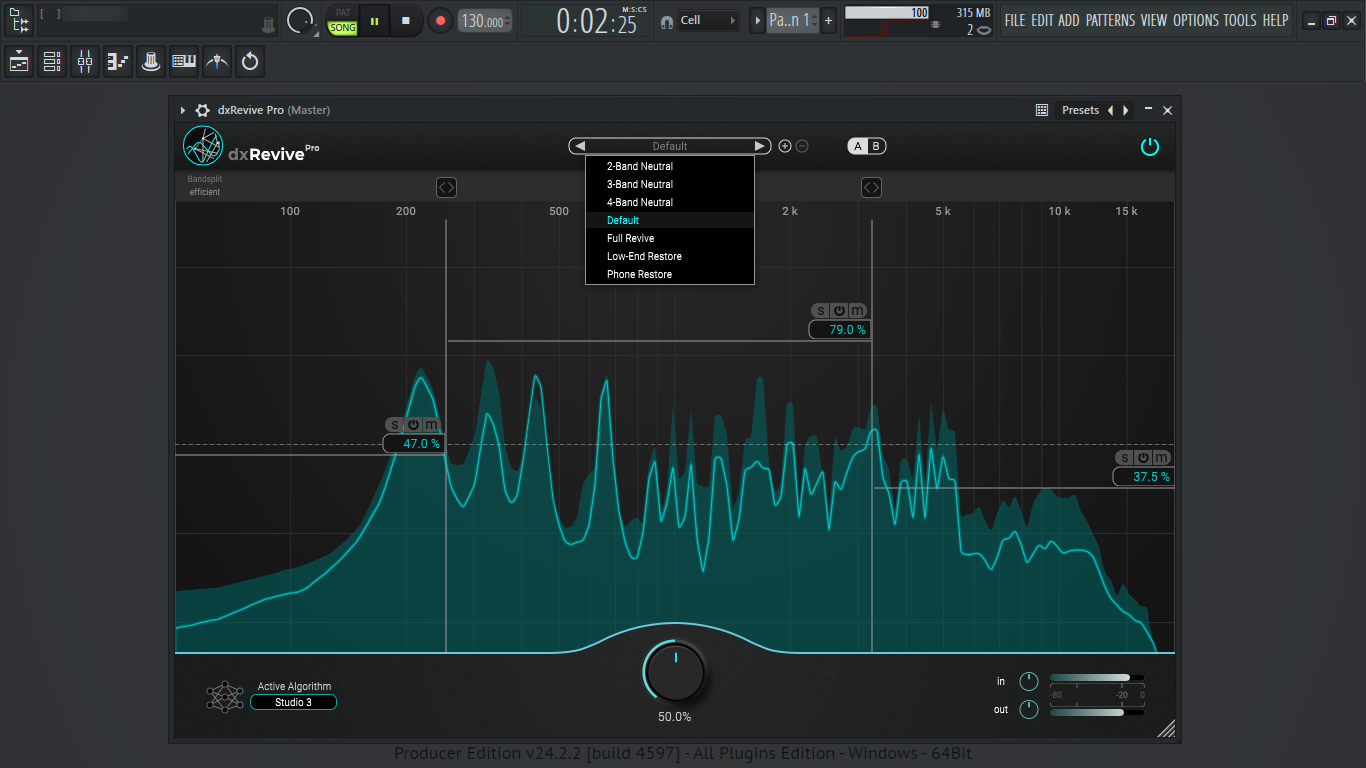This screenshot has height=768, width=1366.
Task: Solo the 79.0 % band
Action: [x=820, y=311]
